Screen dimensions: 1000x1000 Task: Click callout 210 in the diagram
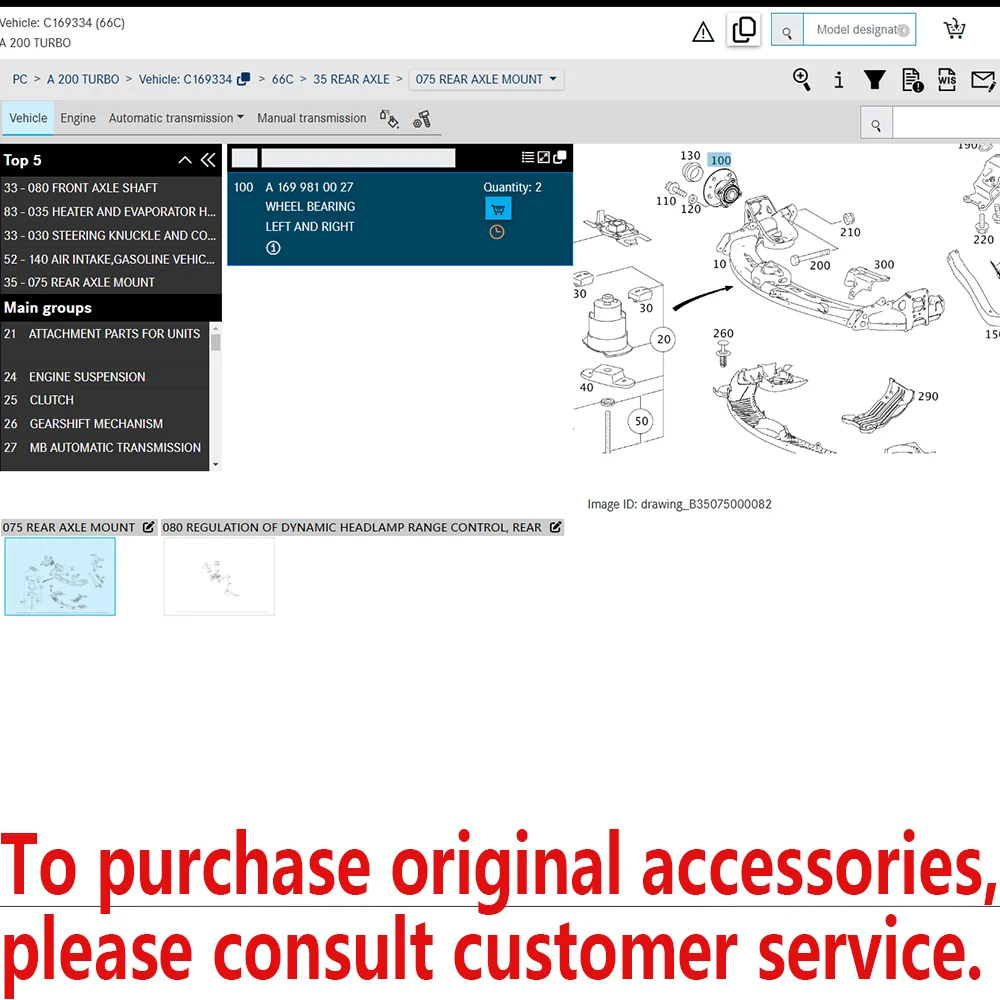click(850, 233)
